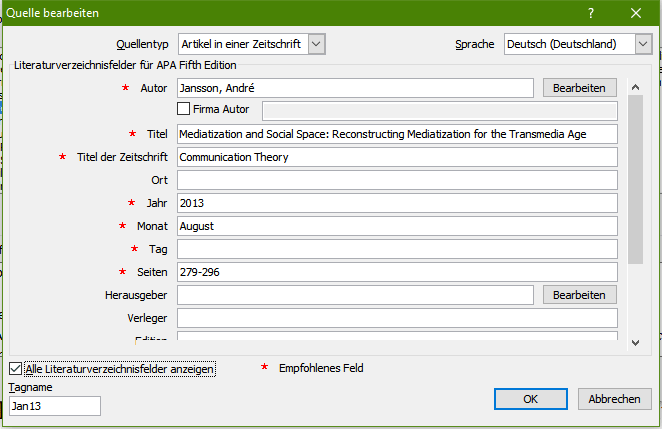Click the empty Tag field
Viewport: 662px width, 429px height.
pyautogui.click(x=397, y=249)
